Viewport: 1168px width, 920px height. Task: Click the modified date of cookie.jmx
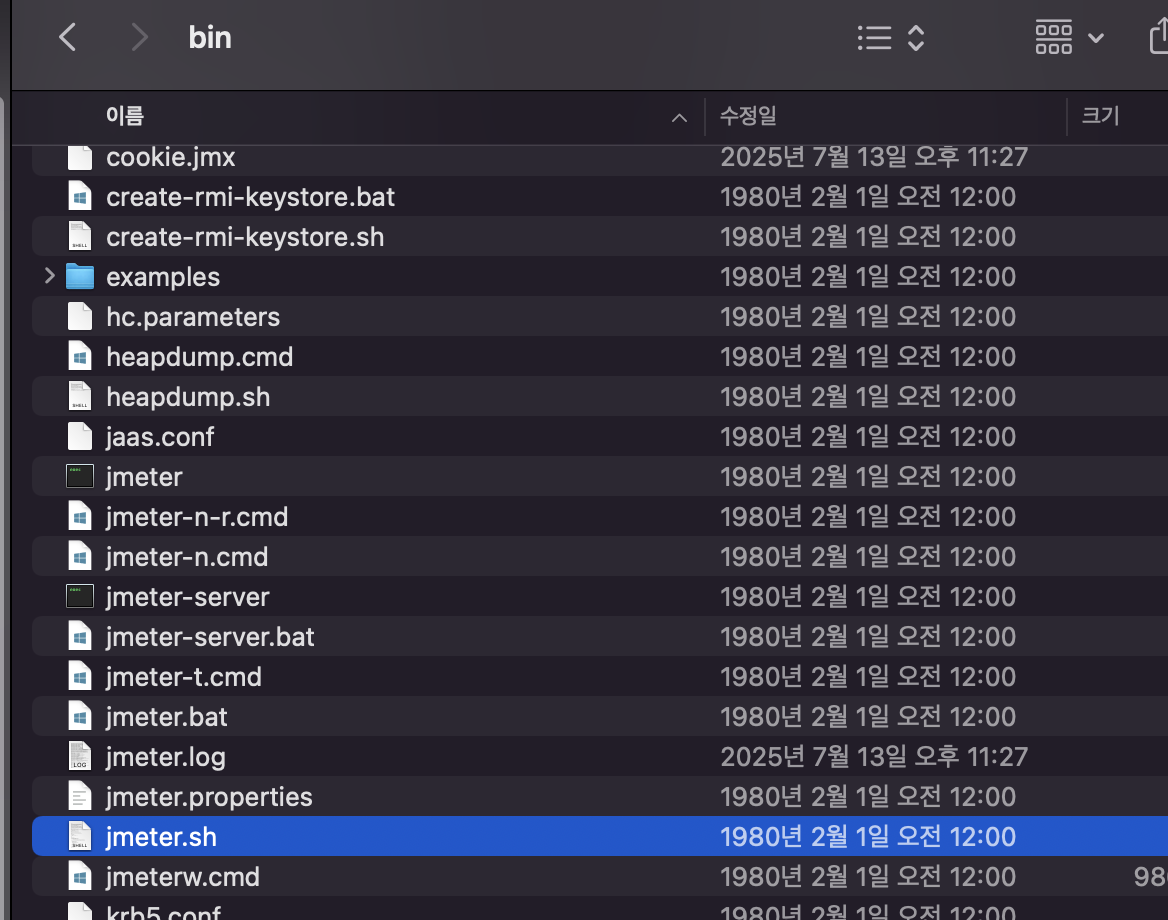(874, 157)
